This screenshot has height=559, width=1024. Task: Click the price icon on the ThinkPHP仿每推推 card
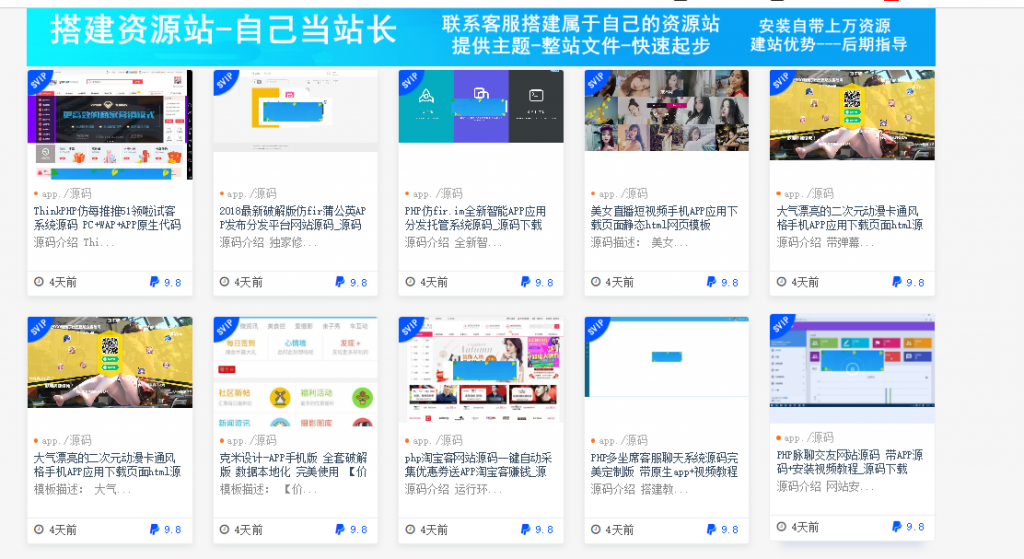pos(154,281)
